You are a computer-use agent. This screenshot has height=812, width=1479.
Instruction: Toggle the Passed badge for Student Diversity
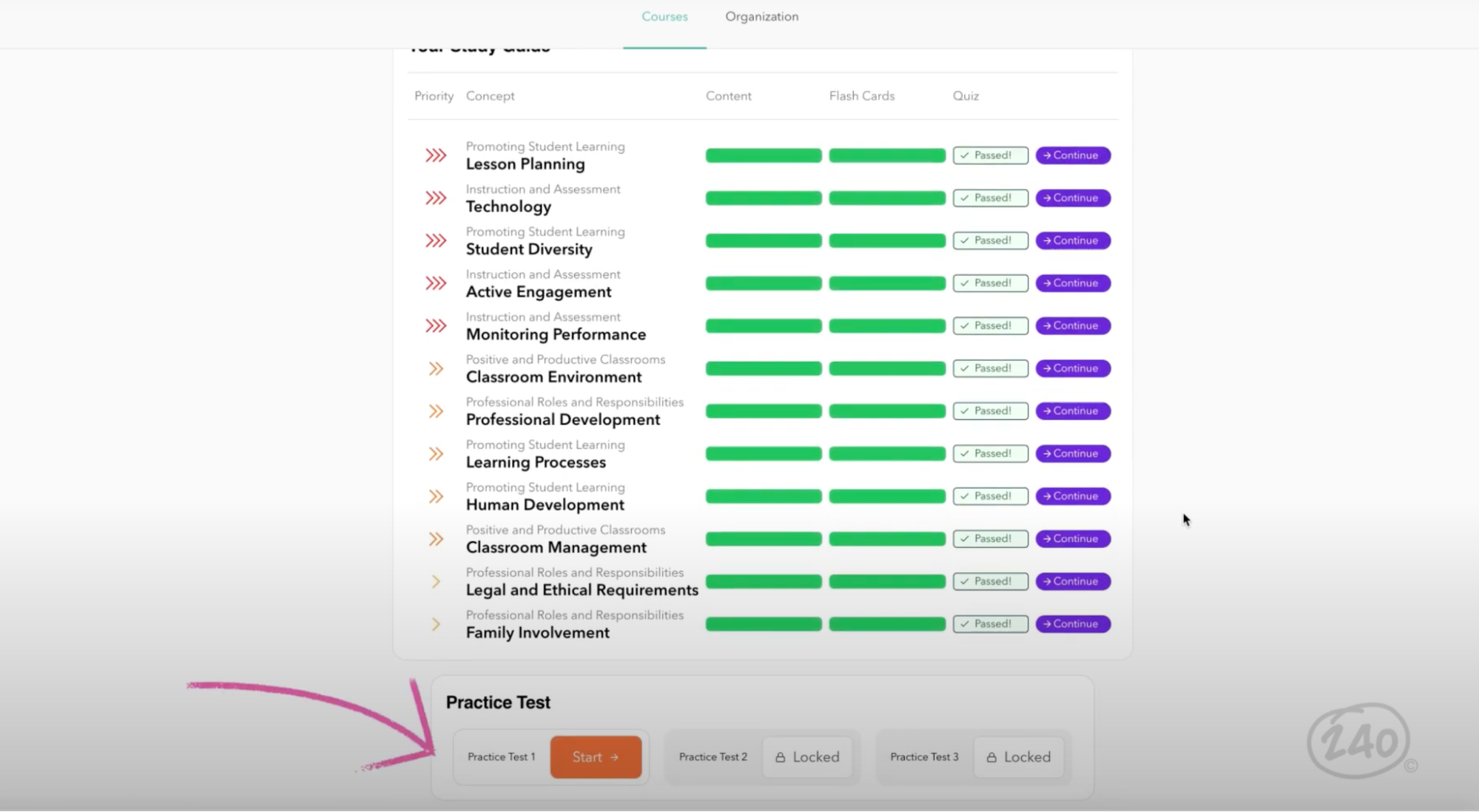pyautogui.click(x=991, y=240)
